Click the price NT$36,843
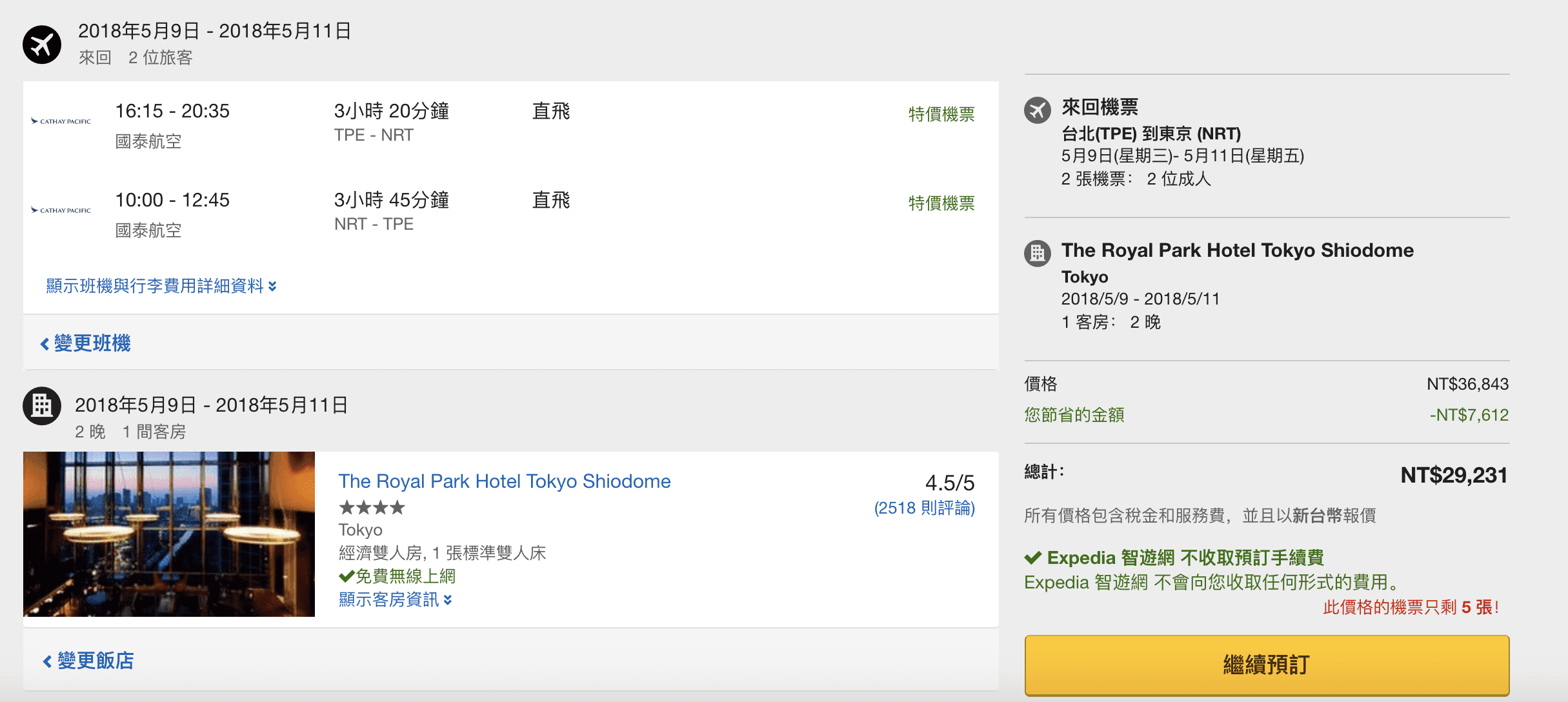Screen dimensions: 1568x702 coord(1467,384)
